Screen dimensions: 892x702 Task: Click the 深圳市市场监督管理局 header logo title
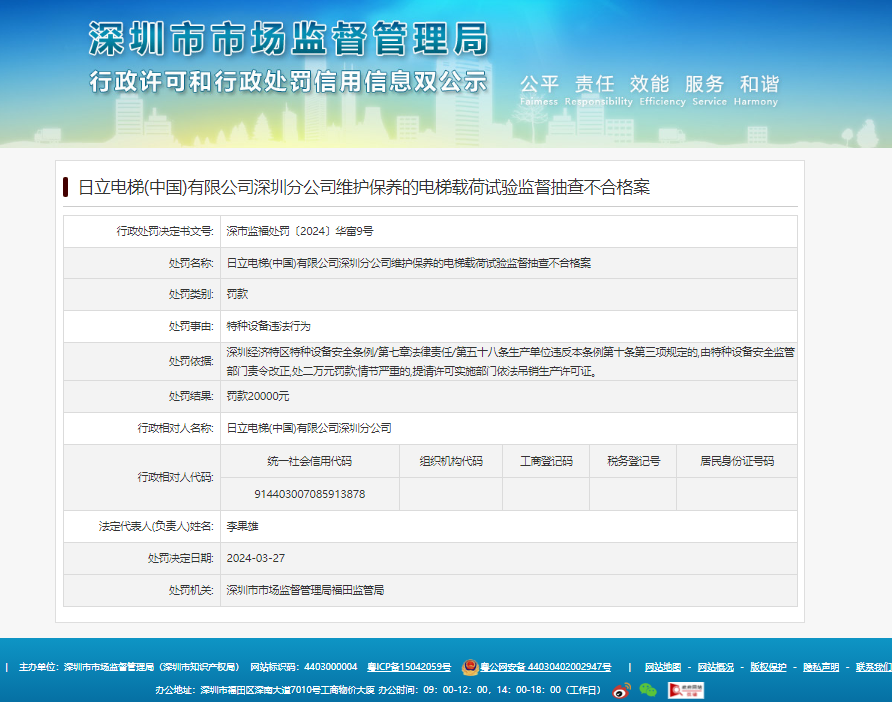(289, 39)
